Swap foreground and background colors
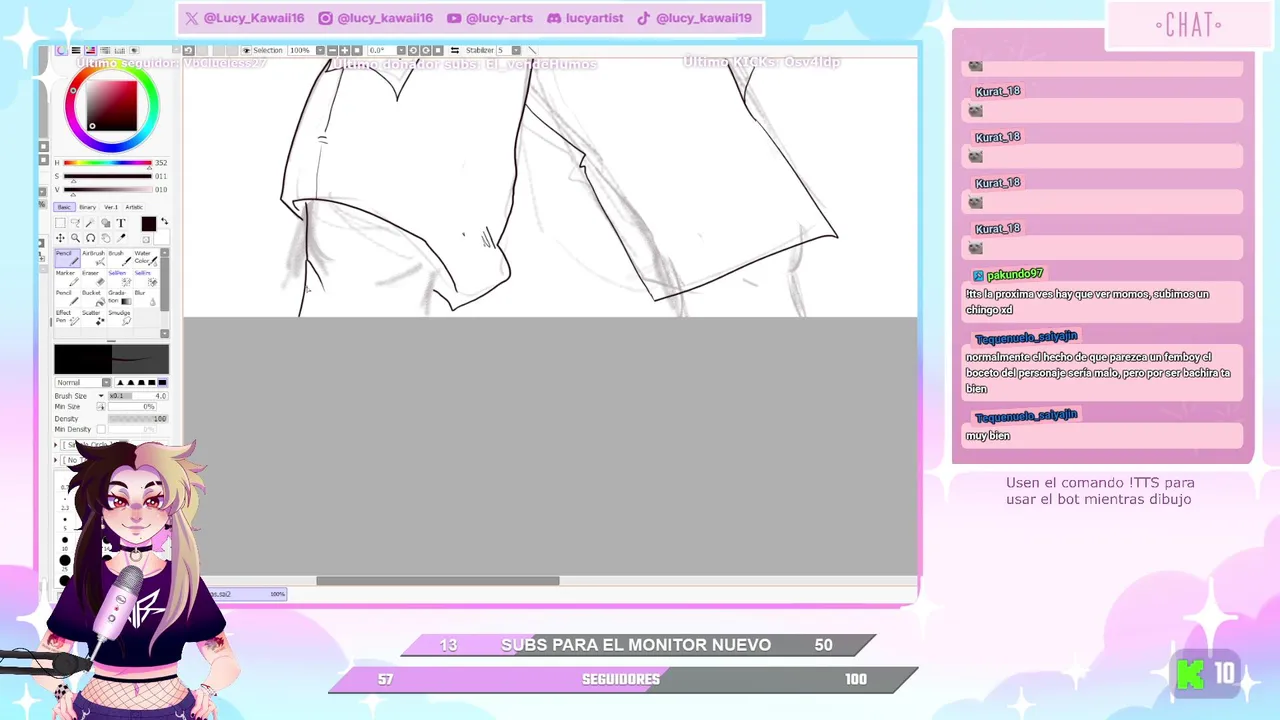Image resolution: width=1280 pixels, height=720 pixels. coord(164,221)
